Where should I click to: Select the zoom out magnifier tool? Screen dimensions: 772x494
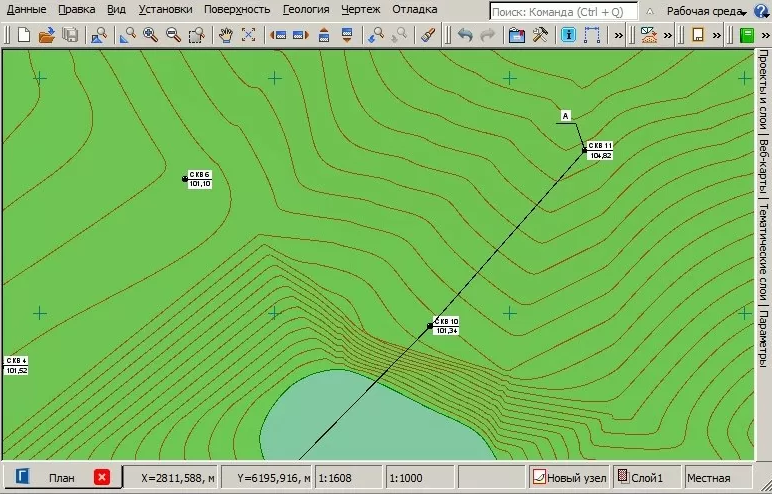pos(173,34)
